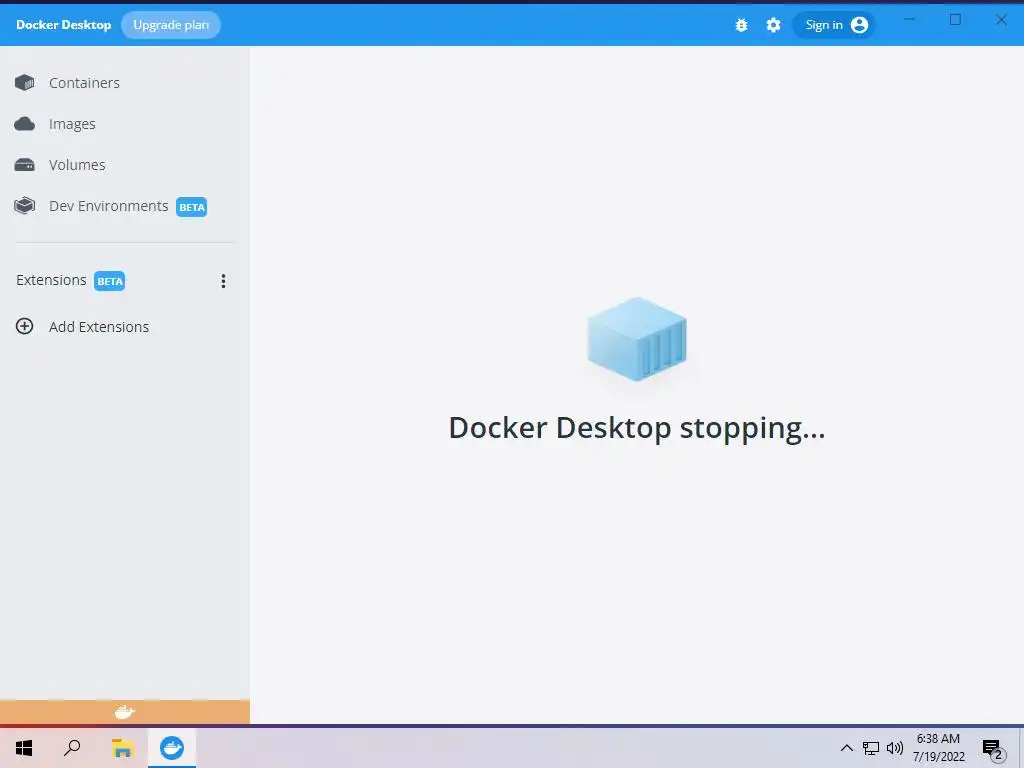1024x768 pixels.
Task: Open the troubleshoot bug icon
Action: 741,25
